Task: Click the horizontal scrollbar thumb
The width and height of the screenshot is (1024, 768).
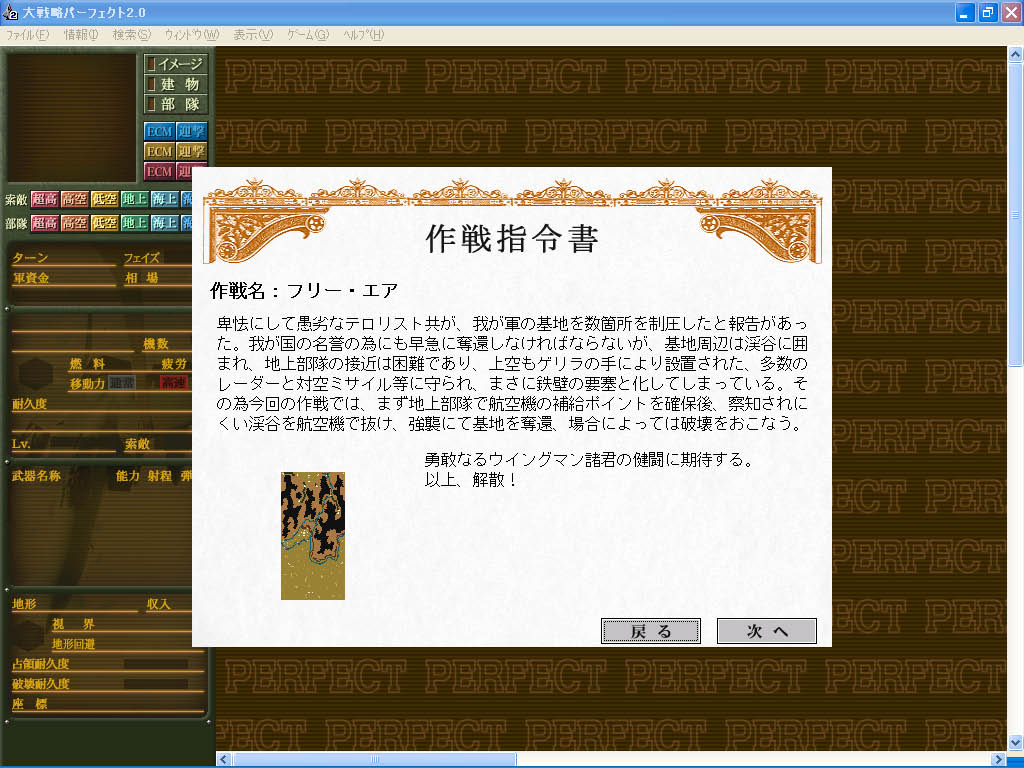Action: point(375,760)
